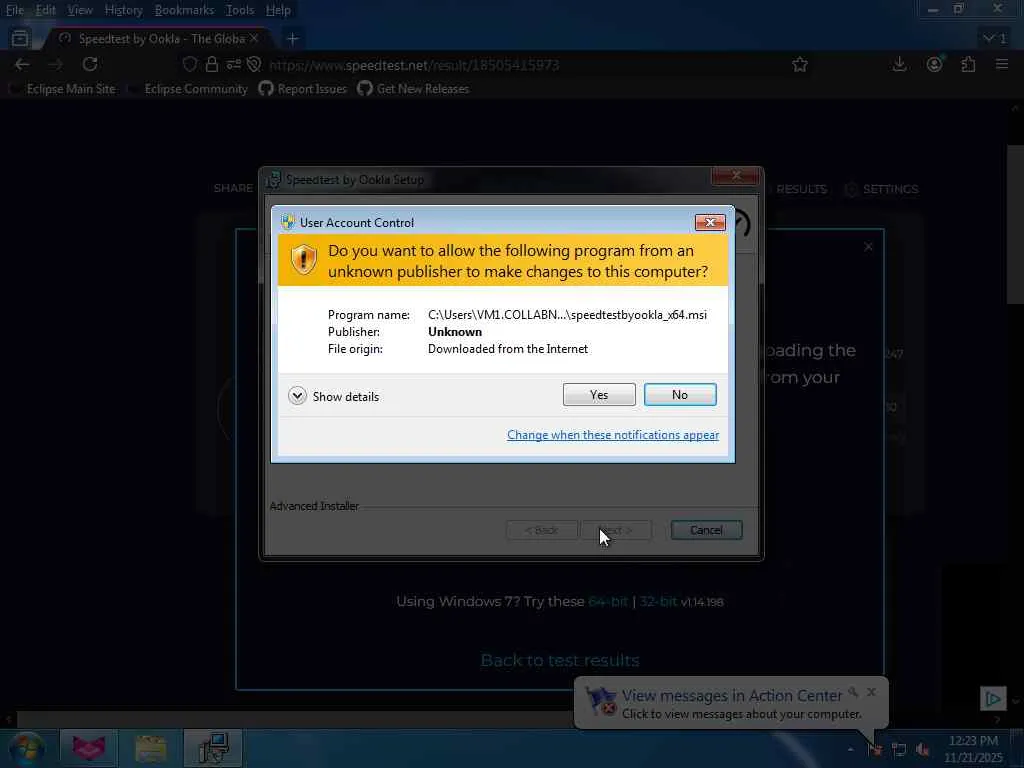Open the tab overview icon left of tabs

[20, 39]
